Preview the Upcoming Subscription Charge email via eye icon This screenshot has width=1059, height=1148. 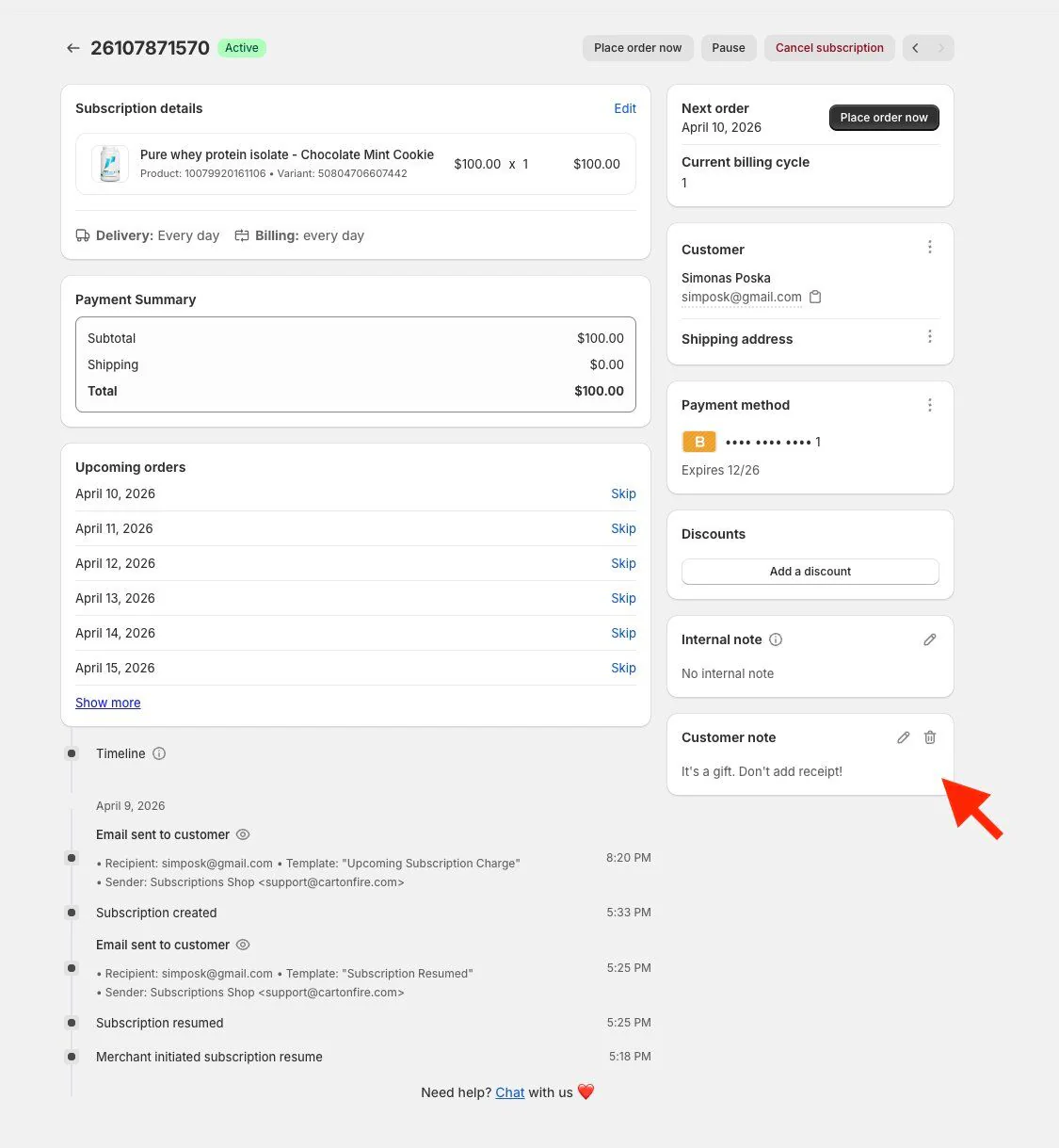pyautogui.click(x=243, y=834)
